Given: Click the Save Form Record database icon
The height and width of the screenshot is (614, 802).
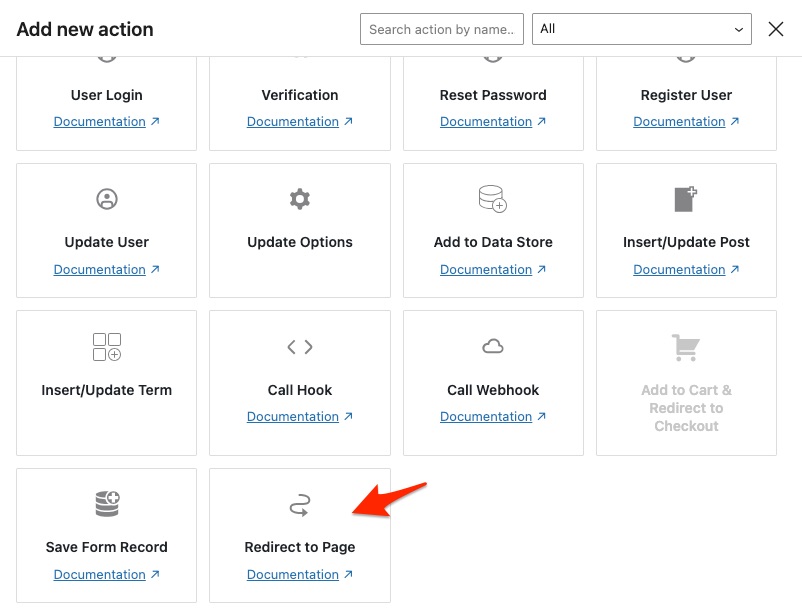Looking at the screenshot, I should click(106, 504).
